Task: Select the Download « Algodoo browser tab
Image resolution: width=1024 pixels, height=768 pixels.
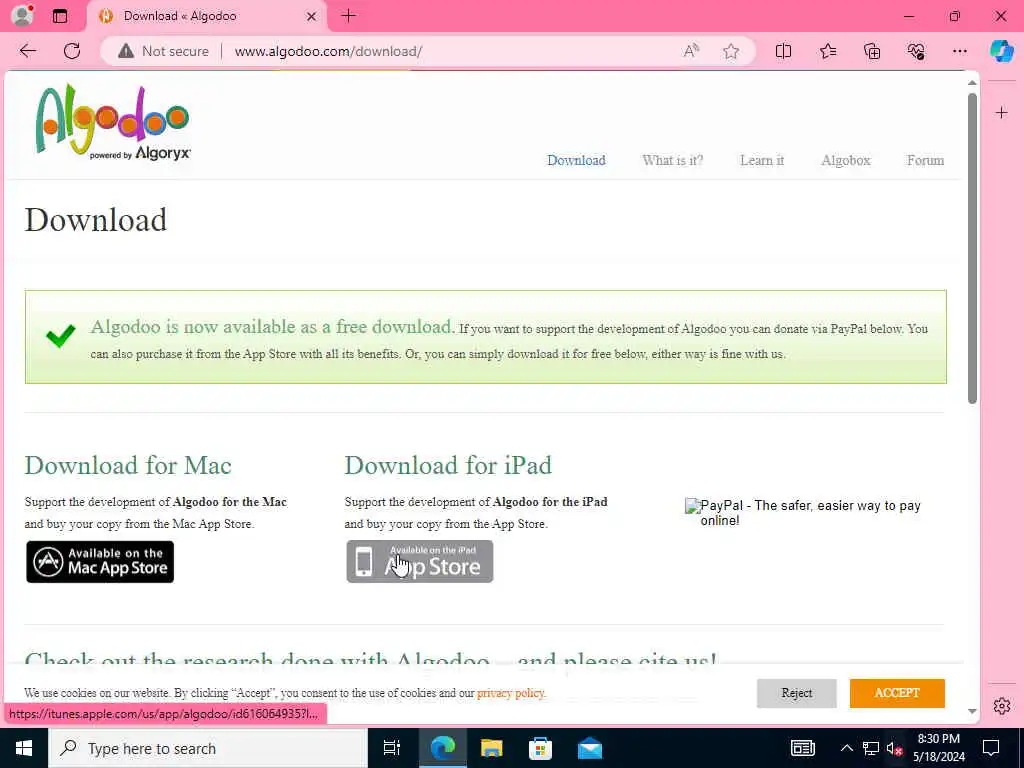Action: (206, 16)
